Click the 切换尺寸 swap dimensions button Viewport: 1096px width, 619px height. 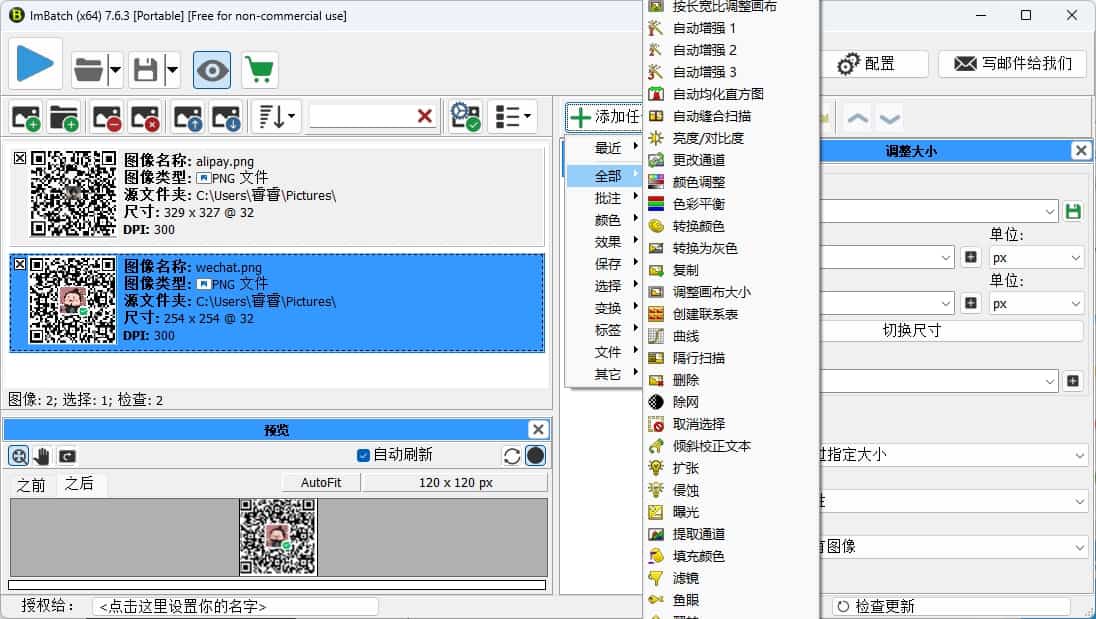[x=952, y=330]
